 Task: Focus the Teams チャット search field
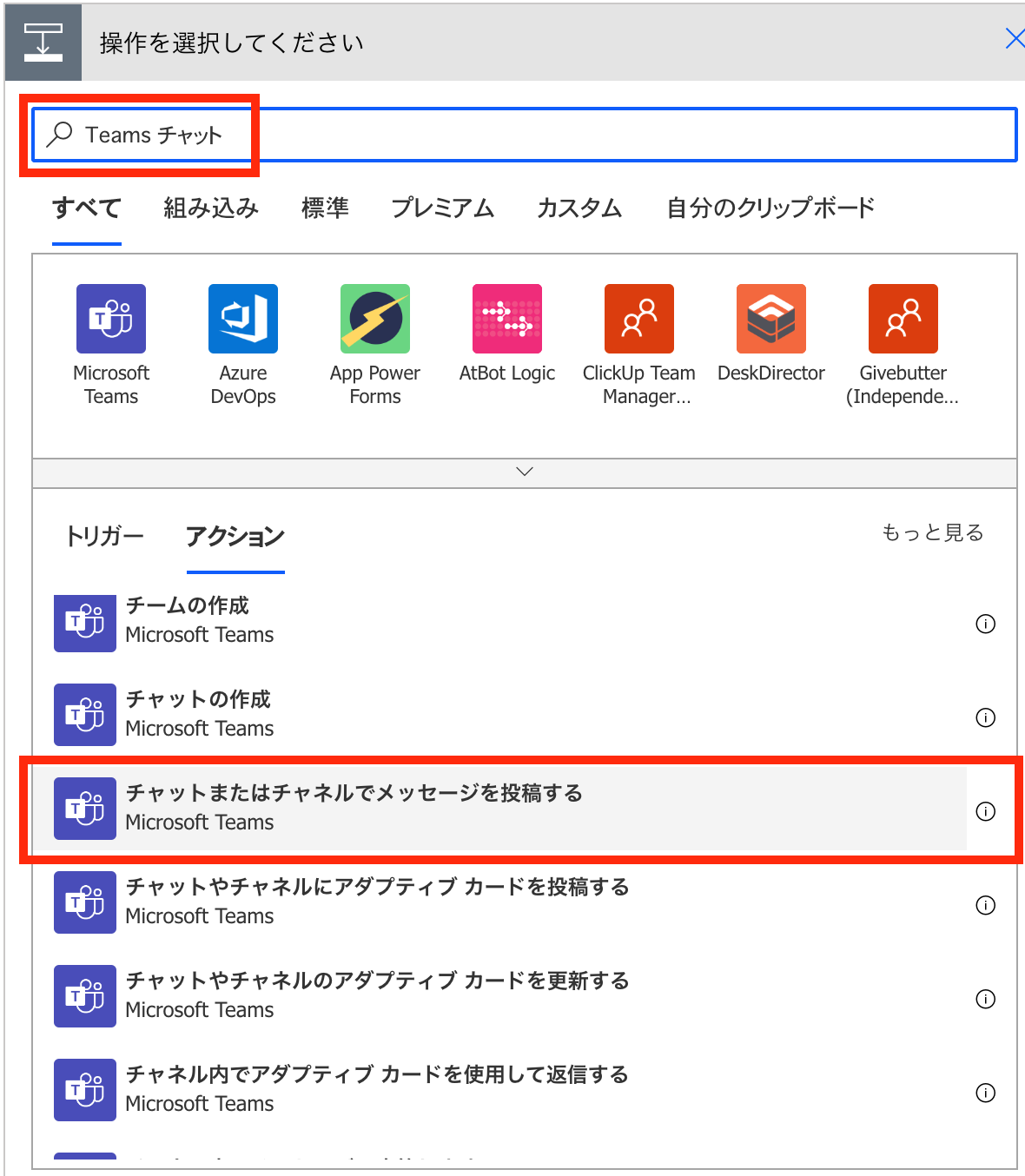[x=525, y=135]
